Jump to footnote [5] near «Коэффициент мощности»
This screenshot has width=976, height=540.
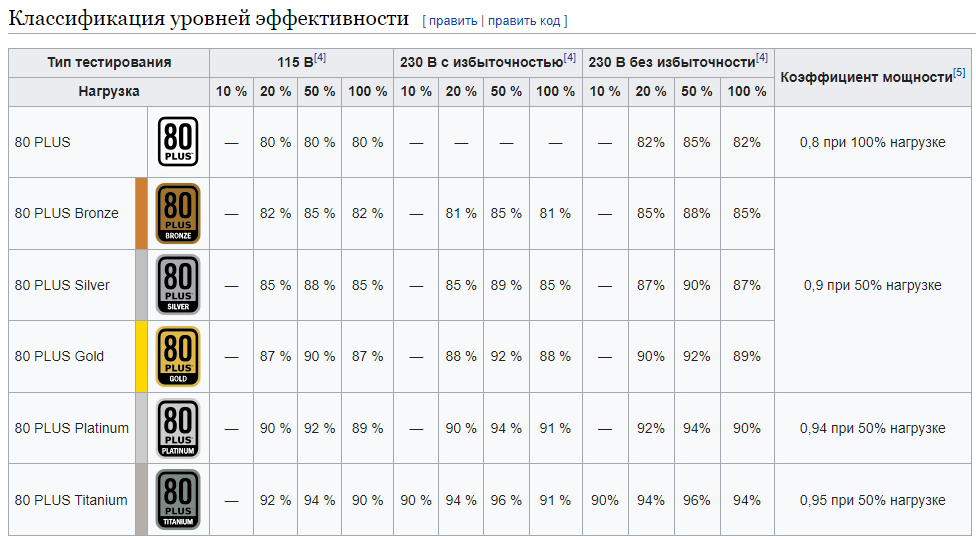click(959, 72)
